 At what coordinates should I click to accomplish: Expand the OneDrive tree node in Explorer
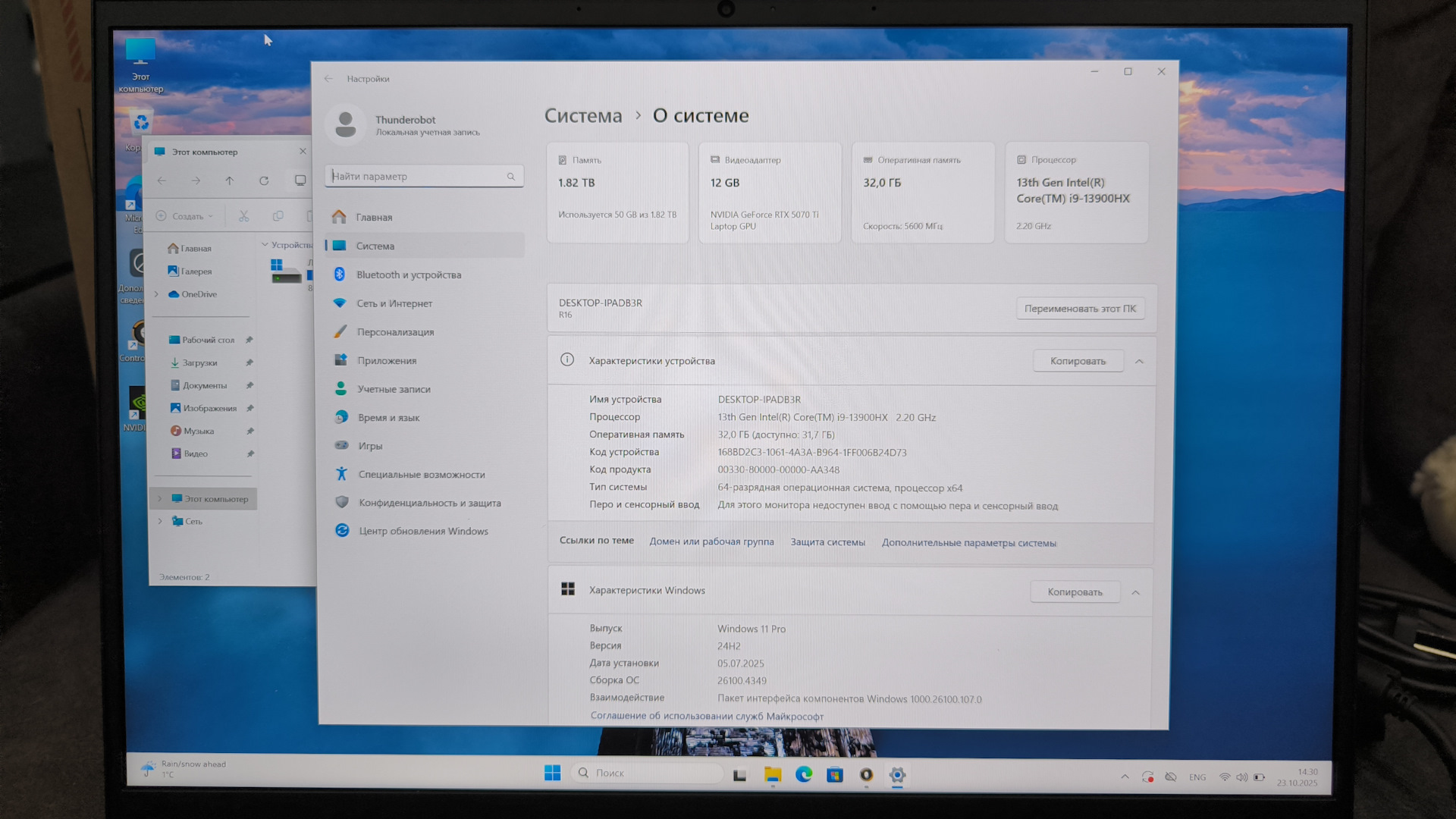[x=157, y=294]
